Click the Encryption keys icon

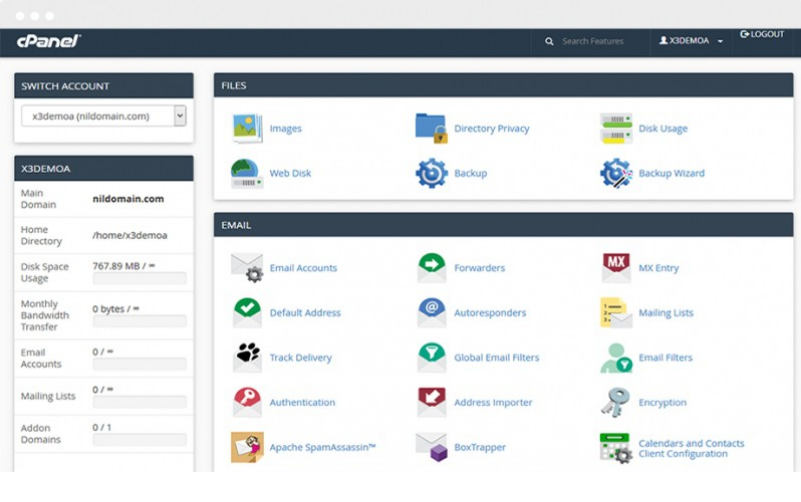coord(616,402)
